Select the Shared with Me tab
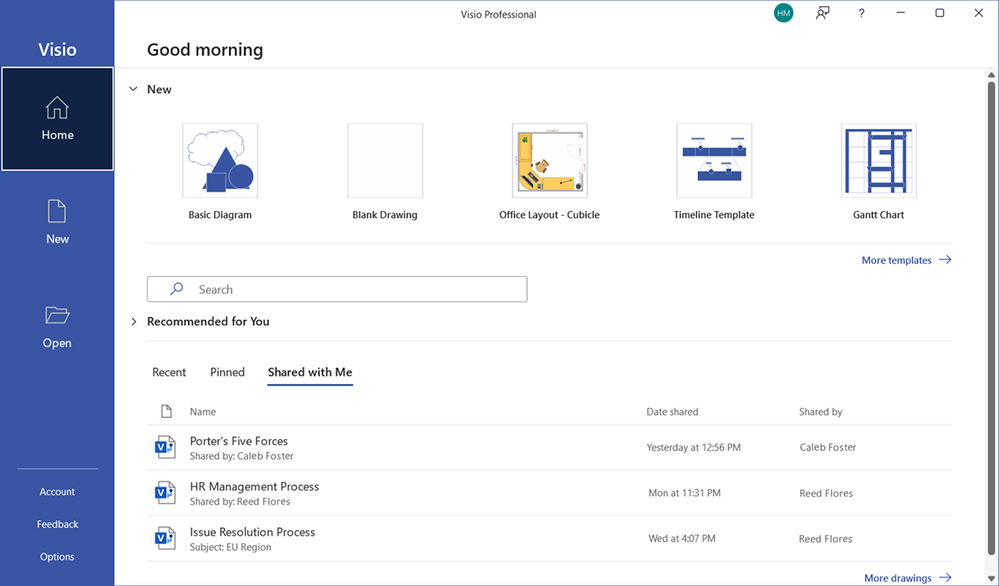This screenshot has height=586, width=999. [x=310, y=372]
